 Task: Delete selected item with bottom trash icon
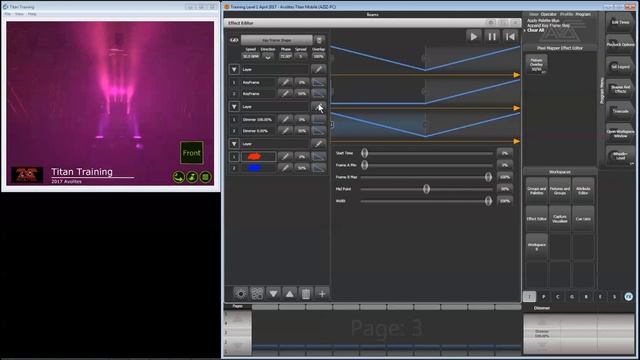tap(306, 293)
